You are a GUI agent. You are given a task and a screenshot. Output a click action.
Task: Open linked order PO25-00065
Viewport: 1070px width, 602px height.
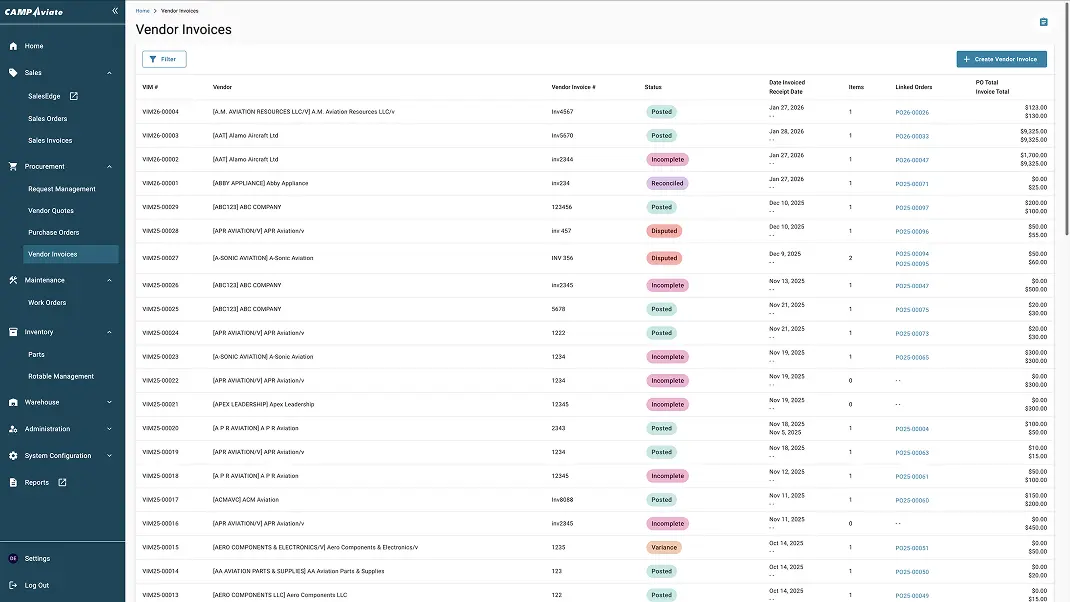click(912, 358)
